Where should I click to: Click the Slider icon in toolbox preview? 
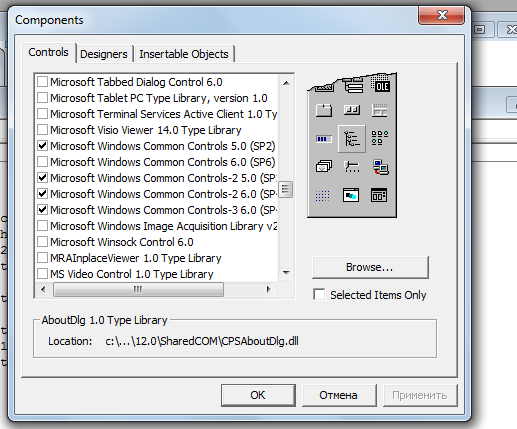pos(352,166)
